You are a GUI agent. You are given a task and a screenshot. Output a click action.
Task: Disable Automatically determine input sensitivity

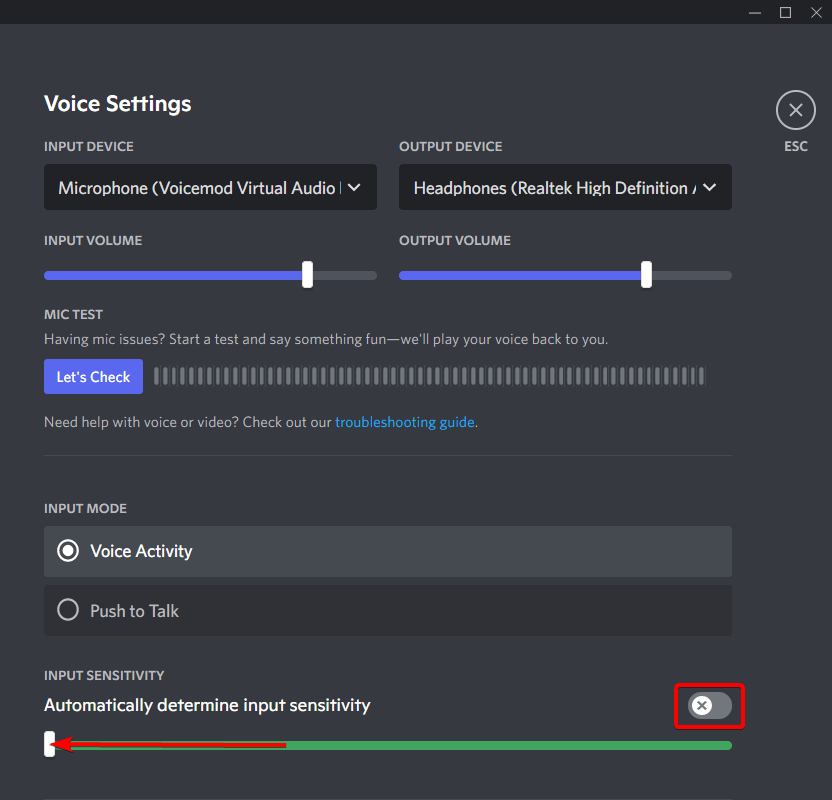tap(709, 706)
